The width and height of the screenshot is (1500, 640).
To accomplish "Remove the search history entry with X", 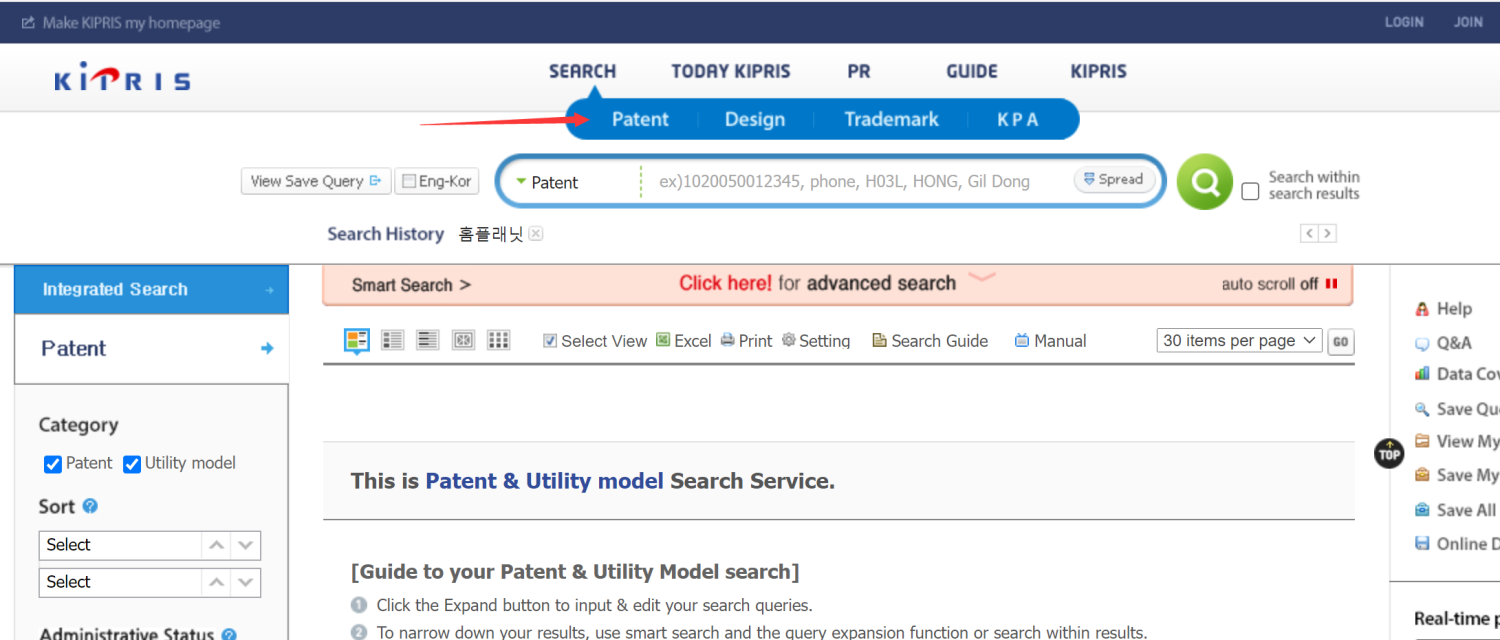I will point(536,234).
